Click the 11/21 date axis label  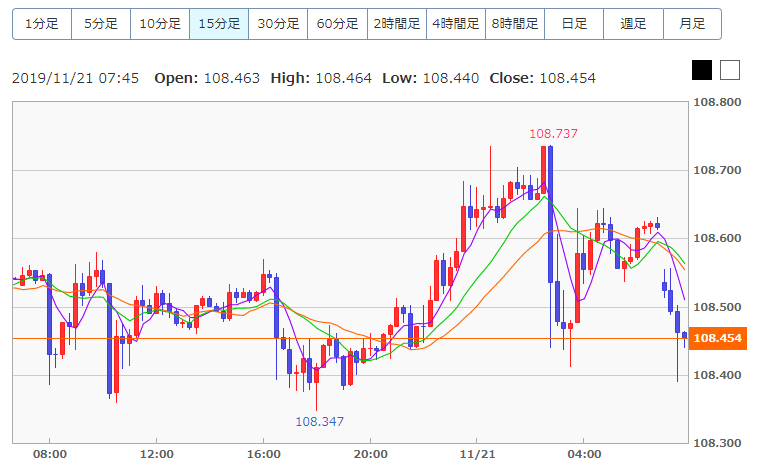[x=478, y=454]
